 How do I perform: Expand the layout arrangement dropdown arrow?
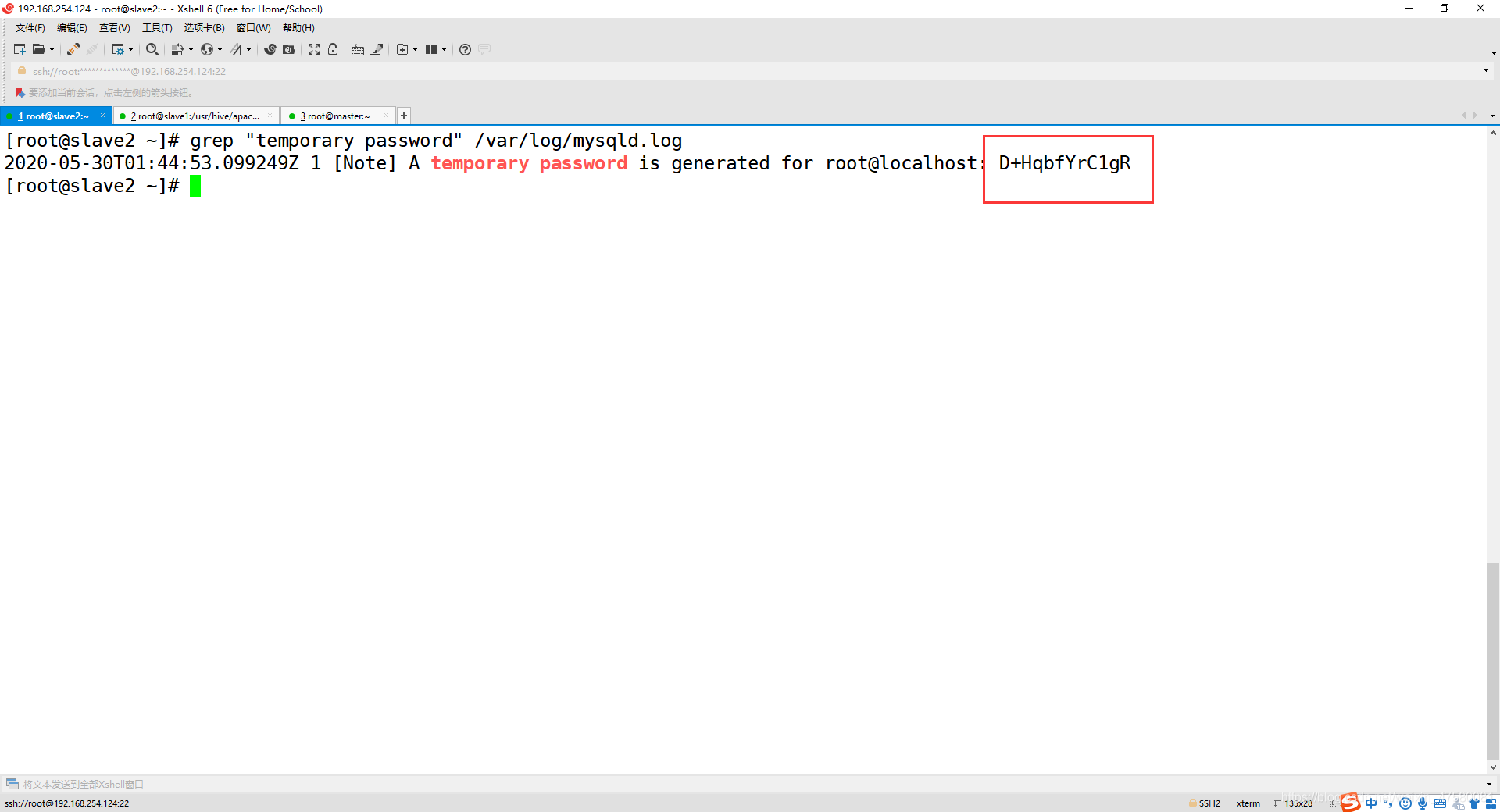(444, 49)
